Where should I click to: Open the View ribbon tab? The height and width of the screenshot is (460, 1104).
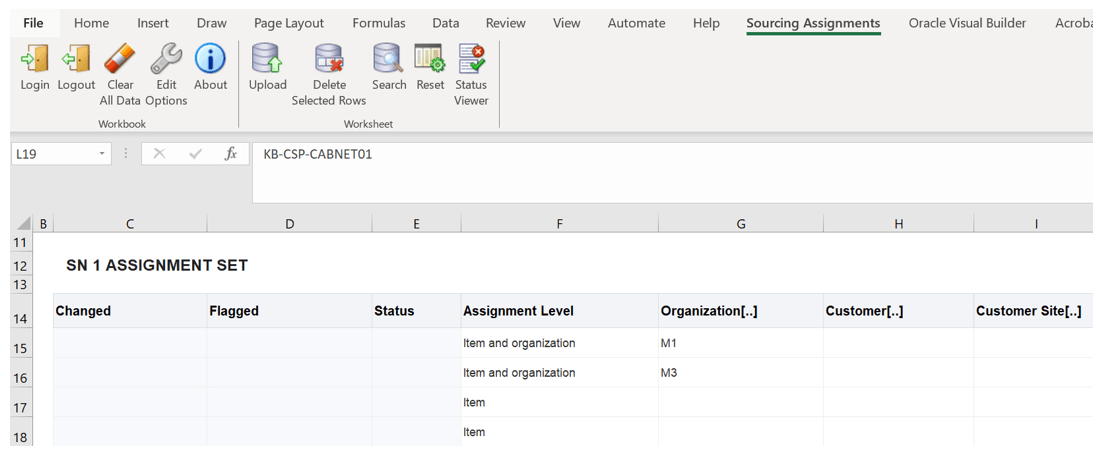[566, 23]
